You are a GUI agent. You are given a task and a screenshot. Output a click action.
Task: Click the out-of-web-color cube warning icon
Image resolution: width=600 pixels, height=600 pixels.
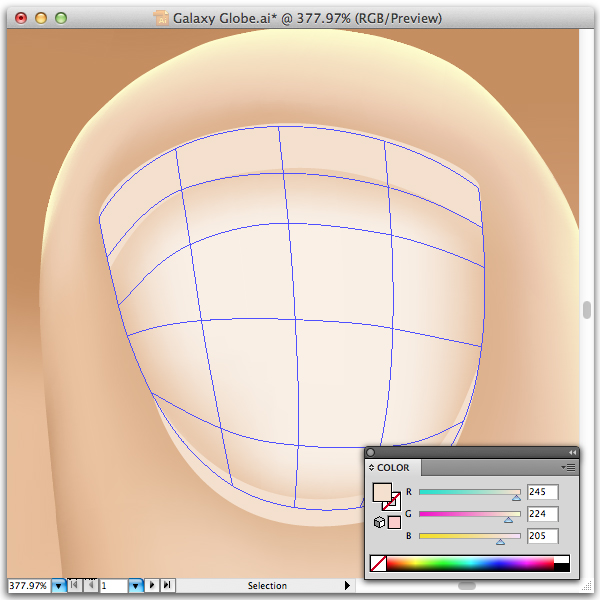point(379,522)
